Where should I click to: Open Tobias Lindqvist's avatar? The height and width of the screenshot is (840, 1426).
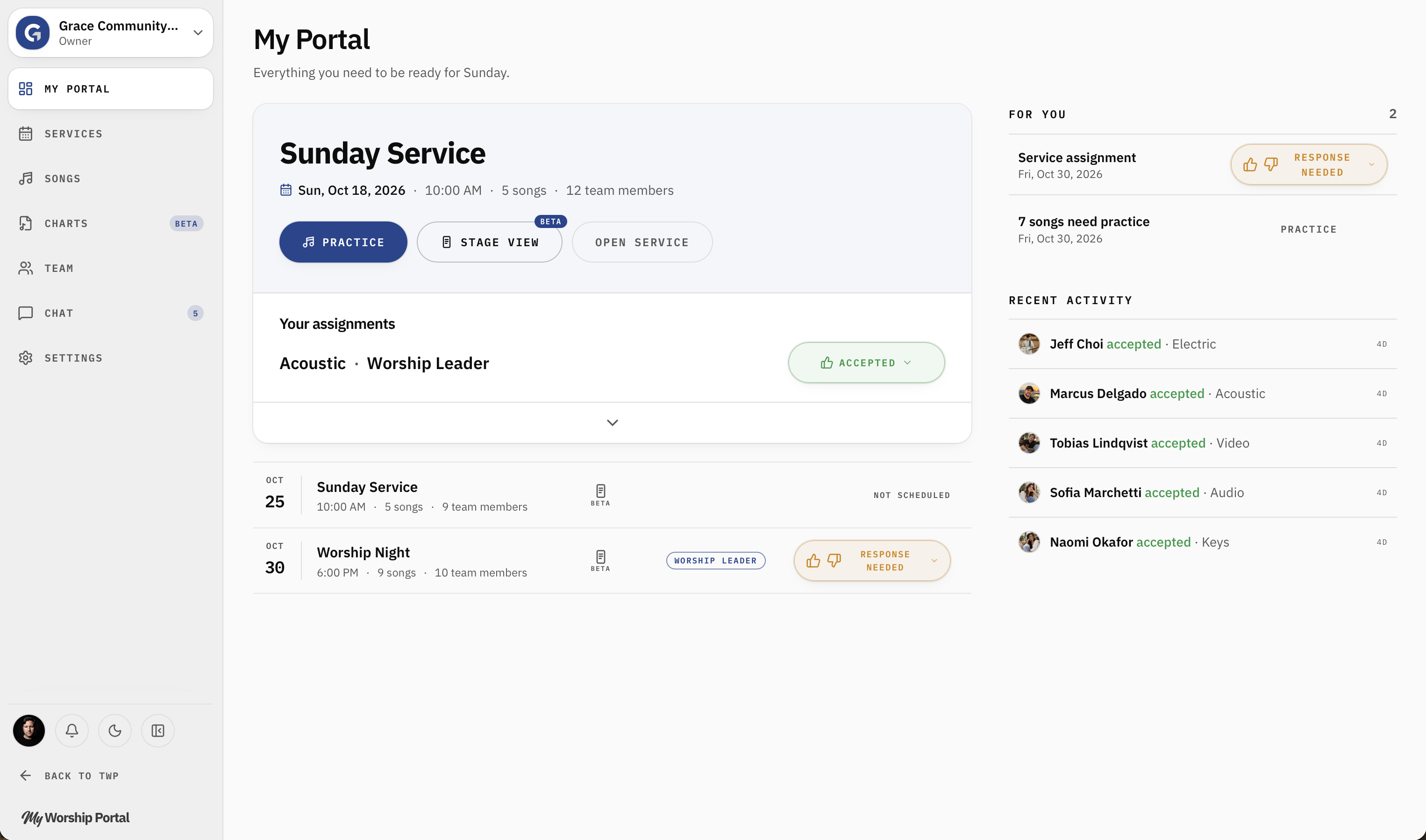click(1029, 442)
